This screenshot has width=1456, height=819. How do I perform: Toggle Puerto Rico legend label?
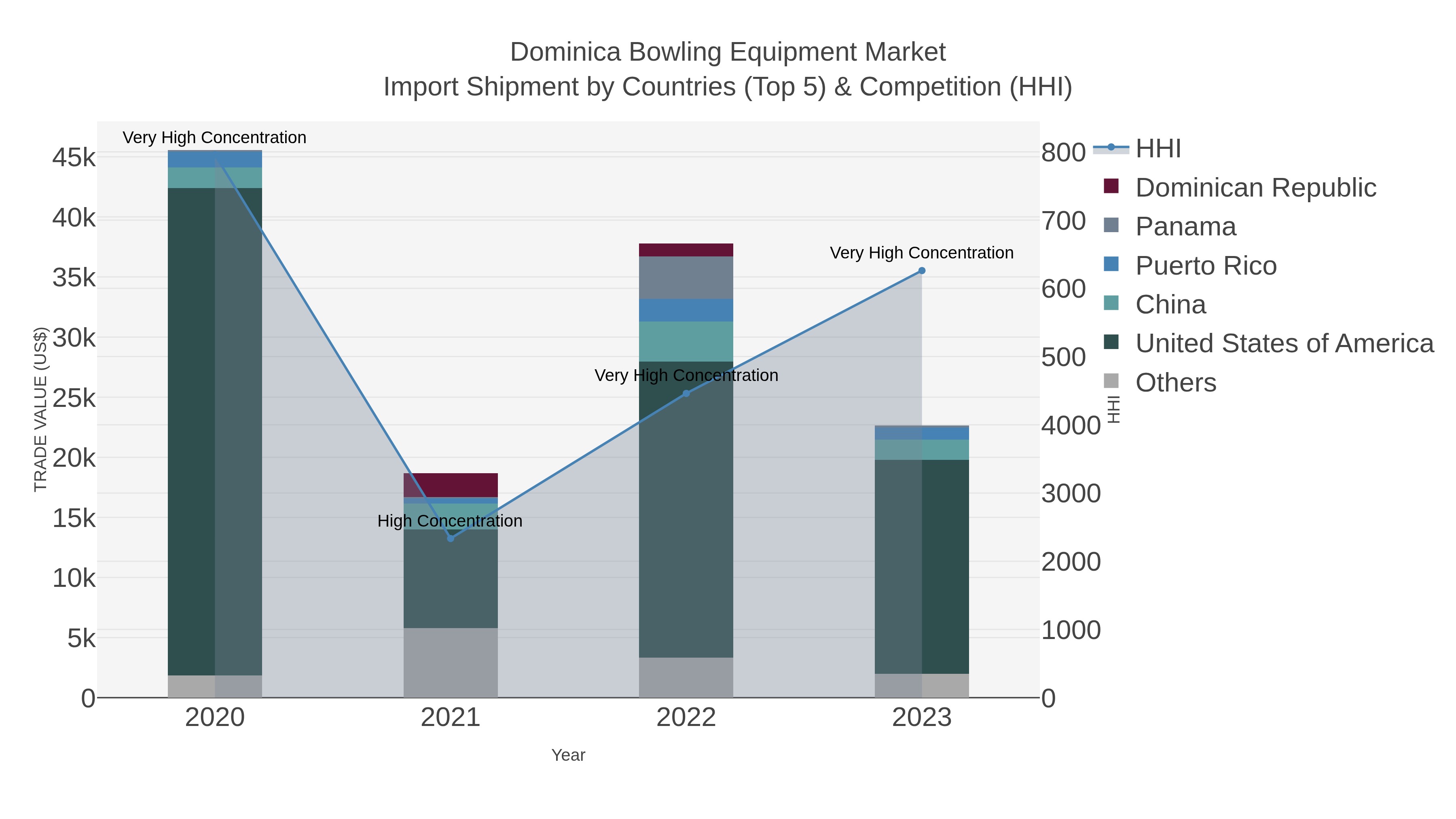(1206, 266)
